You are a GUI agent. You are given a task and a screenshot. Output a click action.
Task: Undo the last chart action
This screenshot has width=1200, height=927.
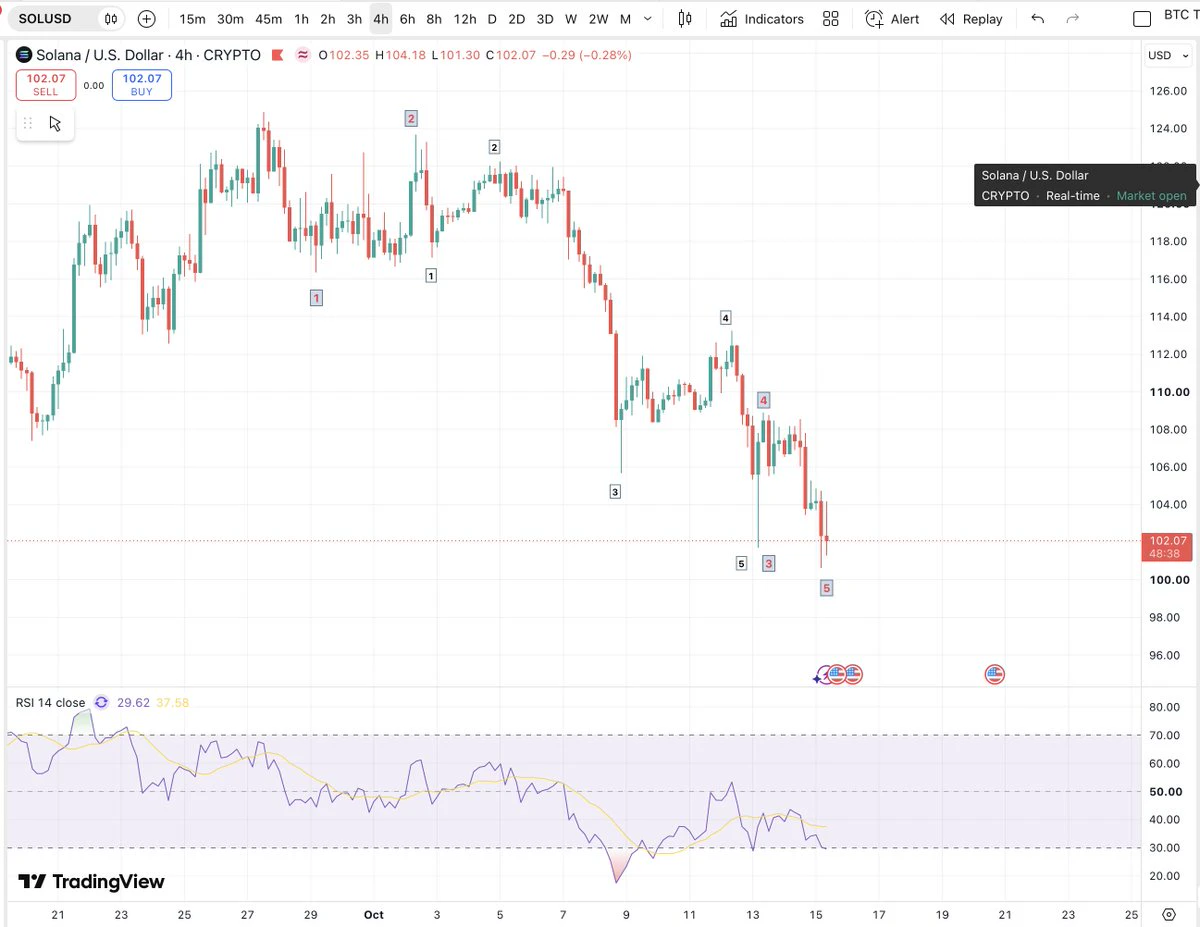tap(1038, 19)
